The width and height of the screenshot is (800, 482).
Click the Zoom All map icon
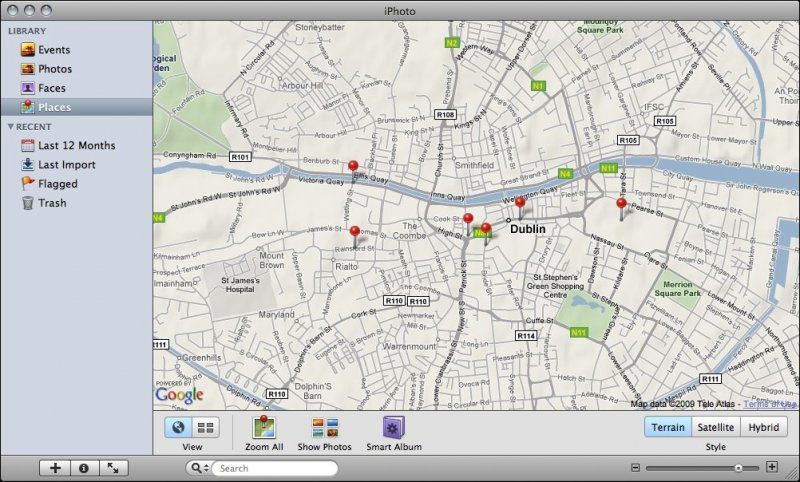[263, 428]
